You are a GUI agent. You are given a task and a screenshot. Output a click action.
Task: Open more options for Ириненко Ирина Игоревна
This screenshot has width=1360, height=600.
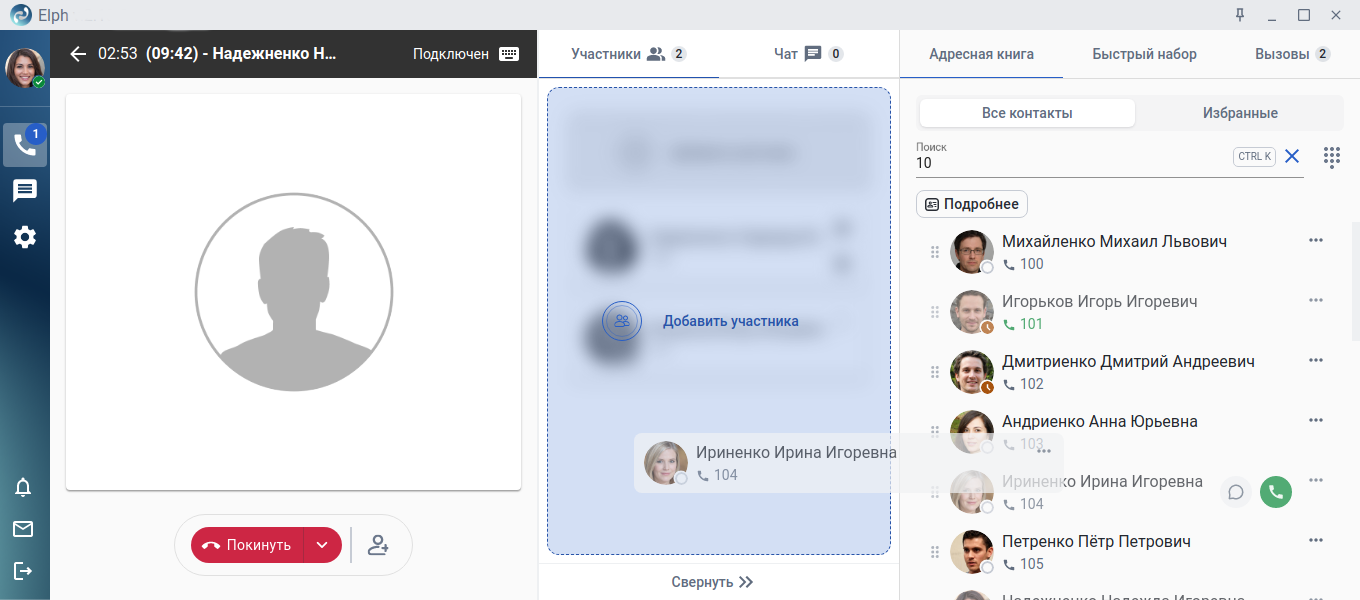coord(1316,480)
